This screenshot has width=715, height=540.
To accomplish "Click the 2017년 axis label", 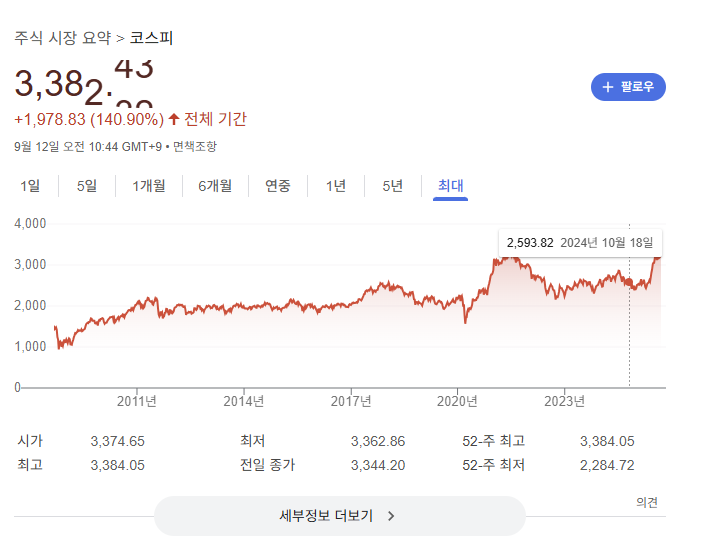I will pos(351,401).
